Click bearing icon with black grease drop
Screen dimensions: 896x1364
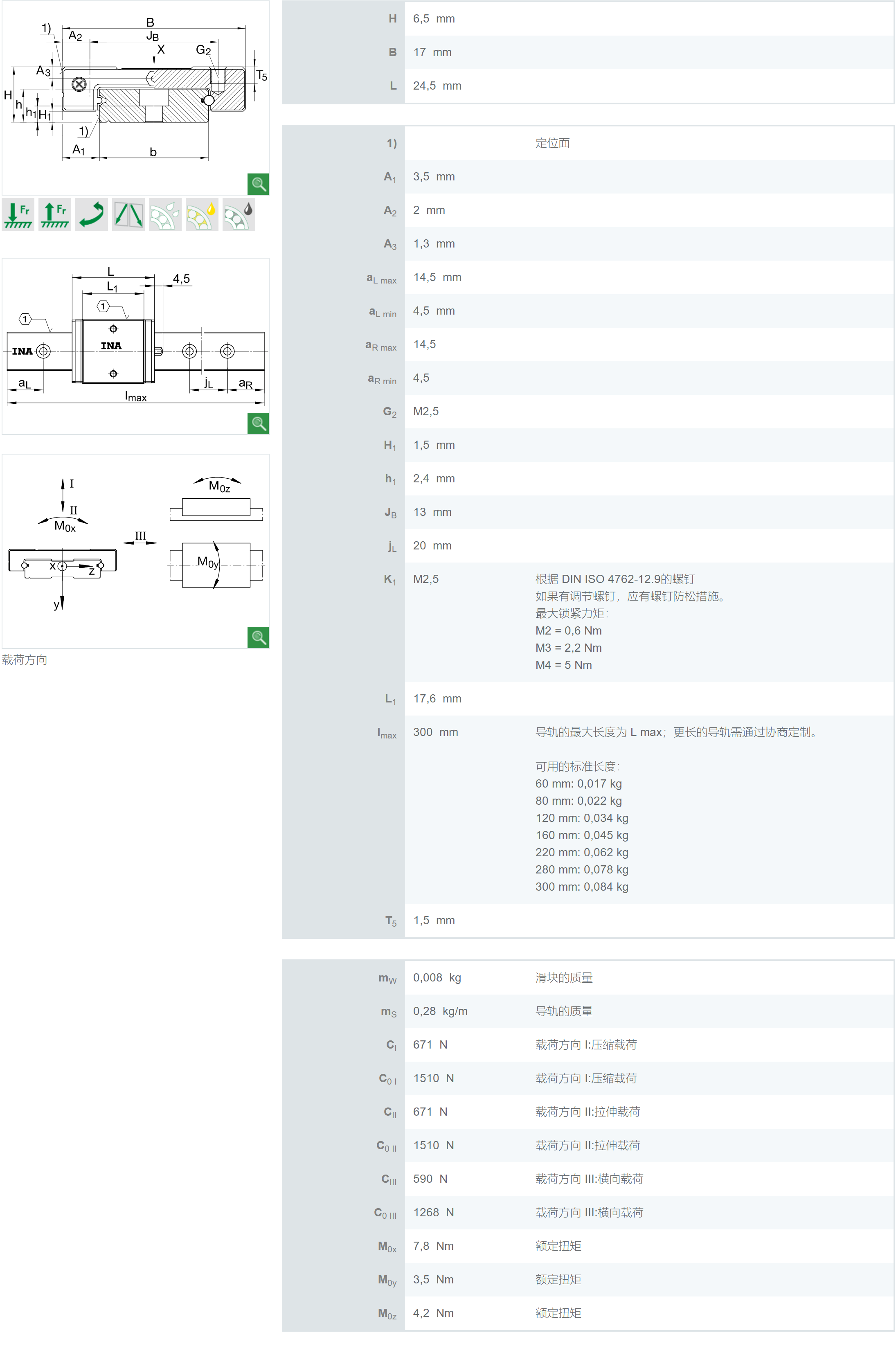[239, 214]
